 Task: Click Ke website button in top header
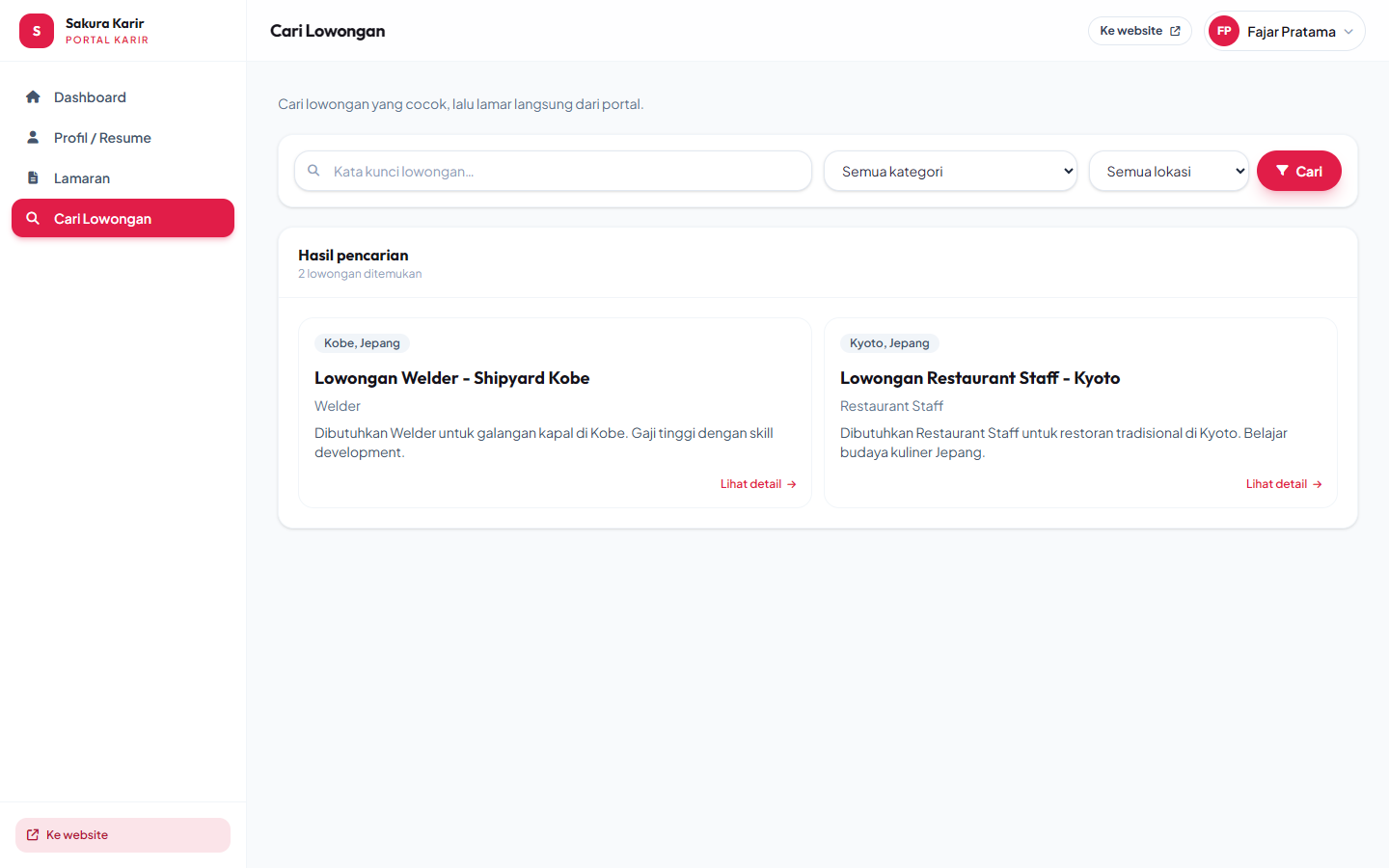click(x=1140, y=31)
